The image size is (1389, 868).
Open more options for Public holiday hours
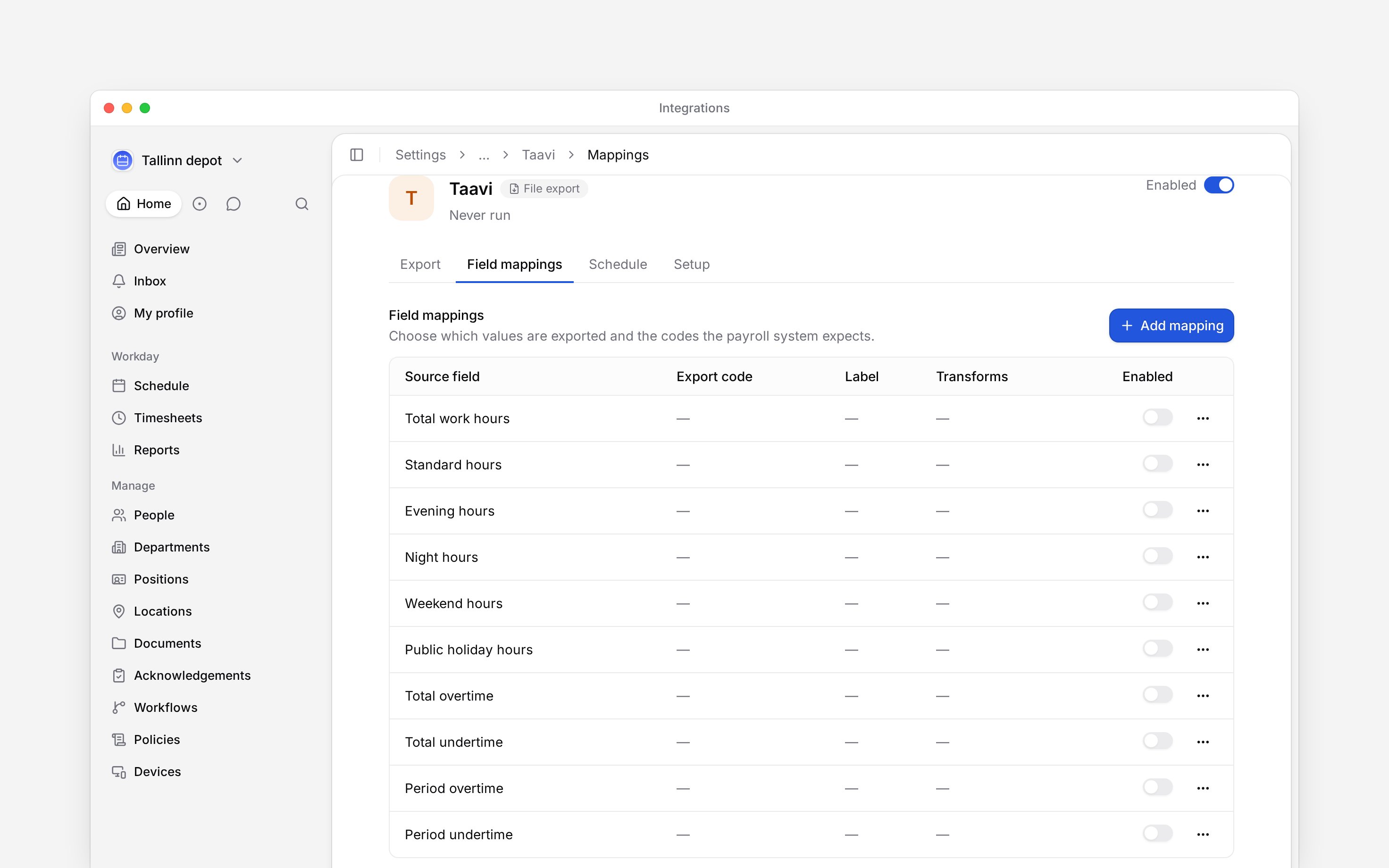(x=1203, y=649)
